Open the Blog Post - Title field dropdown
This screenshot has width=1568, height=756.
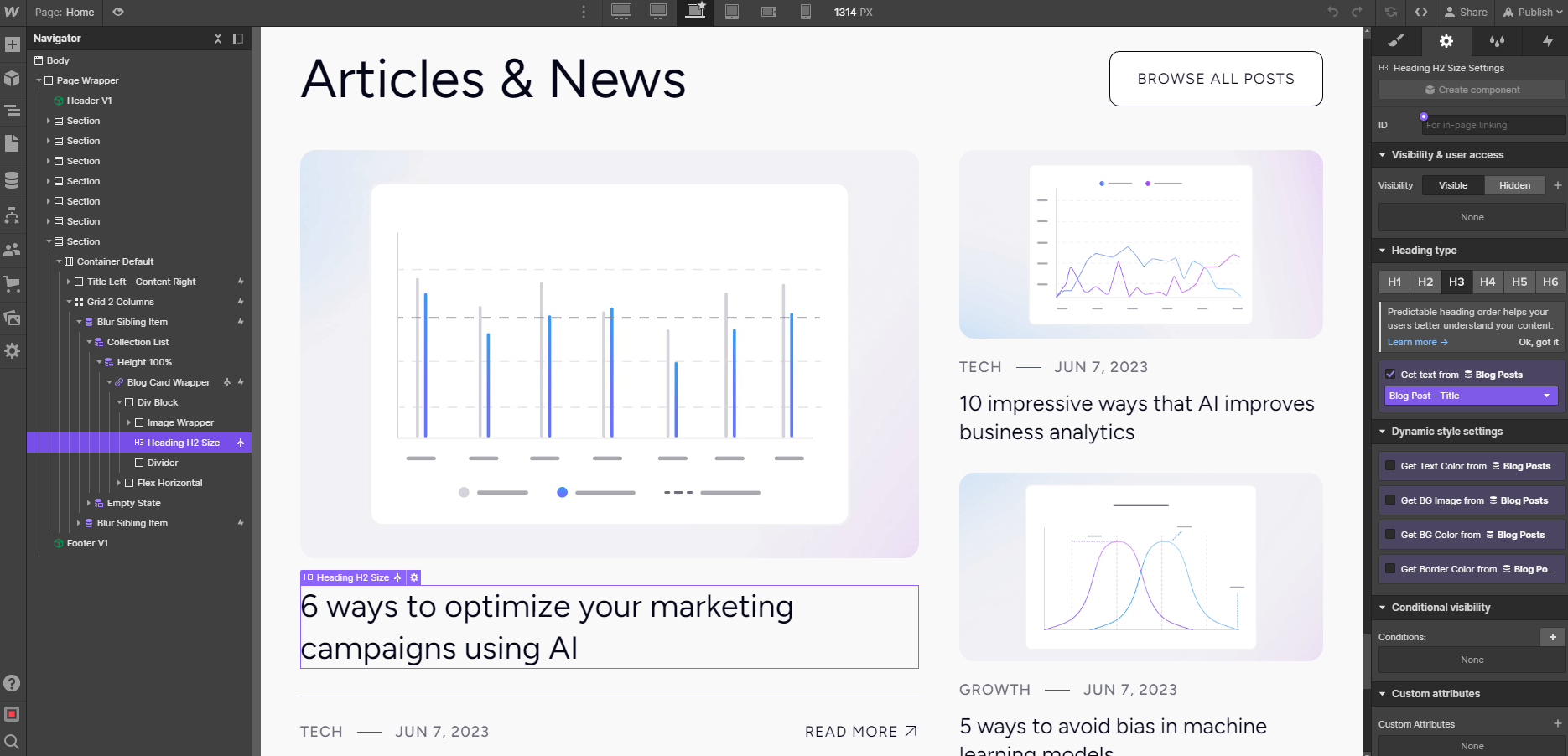(x=1470, y=395)
